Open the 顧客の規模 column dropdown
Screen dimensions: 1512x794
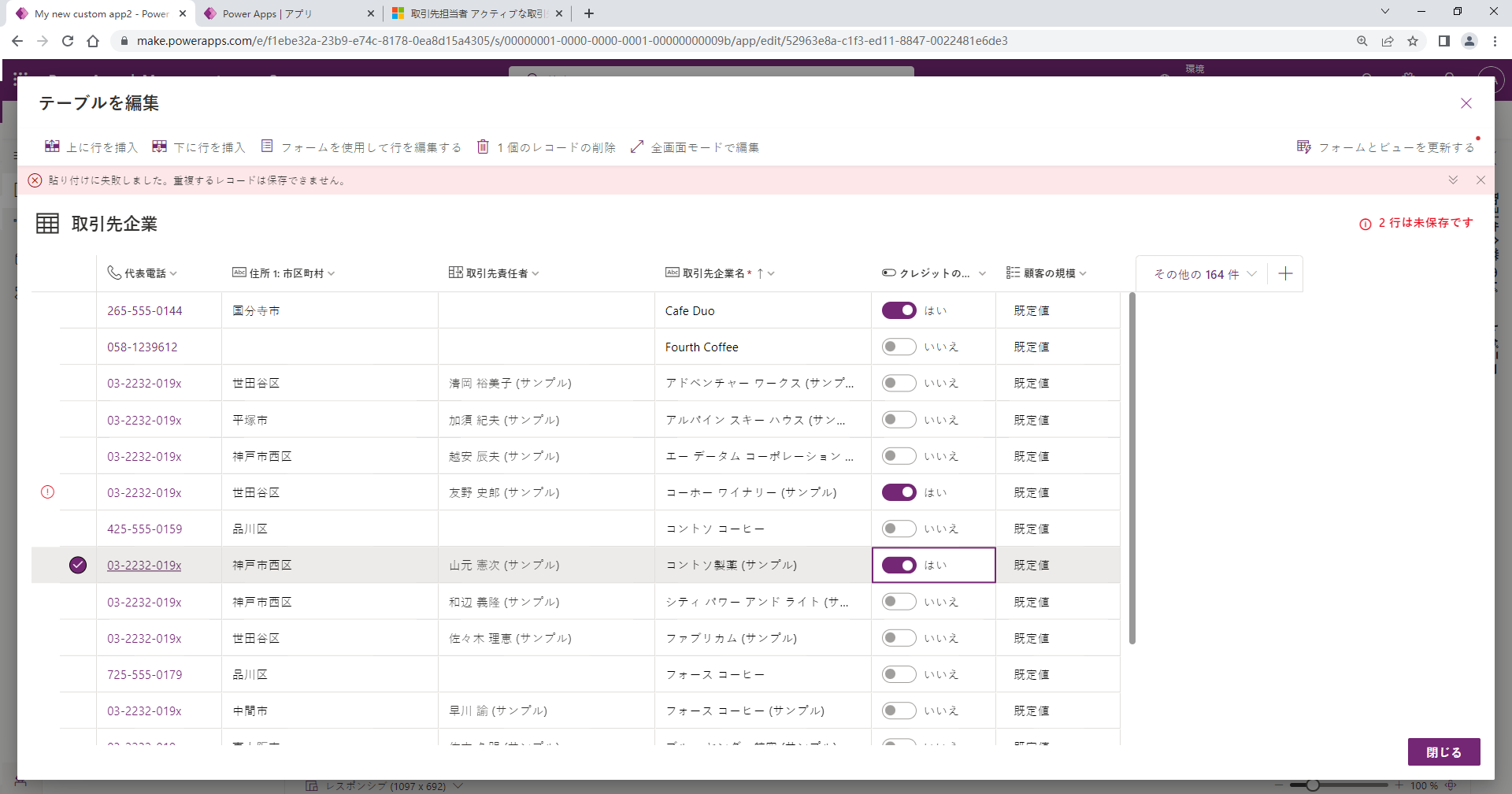[1083, 273]
